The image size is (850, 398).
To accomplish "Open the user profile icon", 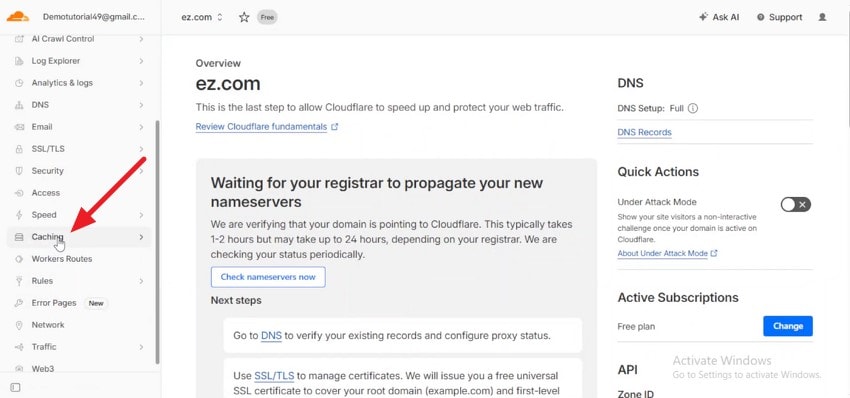I will (x=822, y=17).
